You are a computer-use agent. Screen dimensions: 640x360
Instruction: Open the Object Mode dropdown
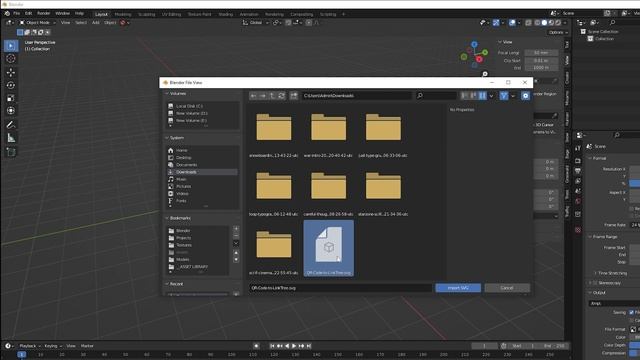[x=38, y=23]
